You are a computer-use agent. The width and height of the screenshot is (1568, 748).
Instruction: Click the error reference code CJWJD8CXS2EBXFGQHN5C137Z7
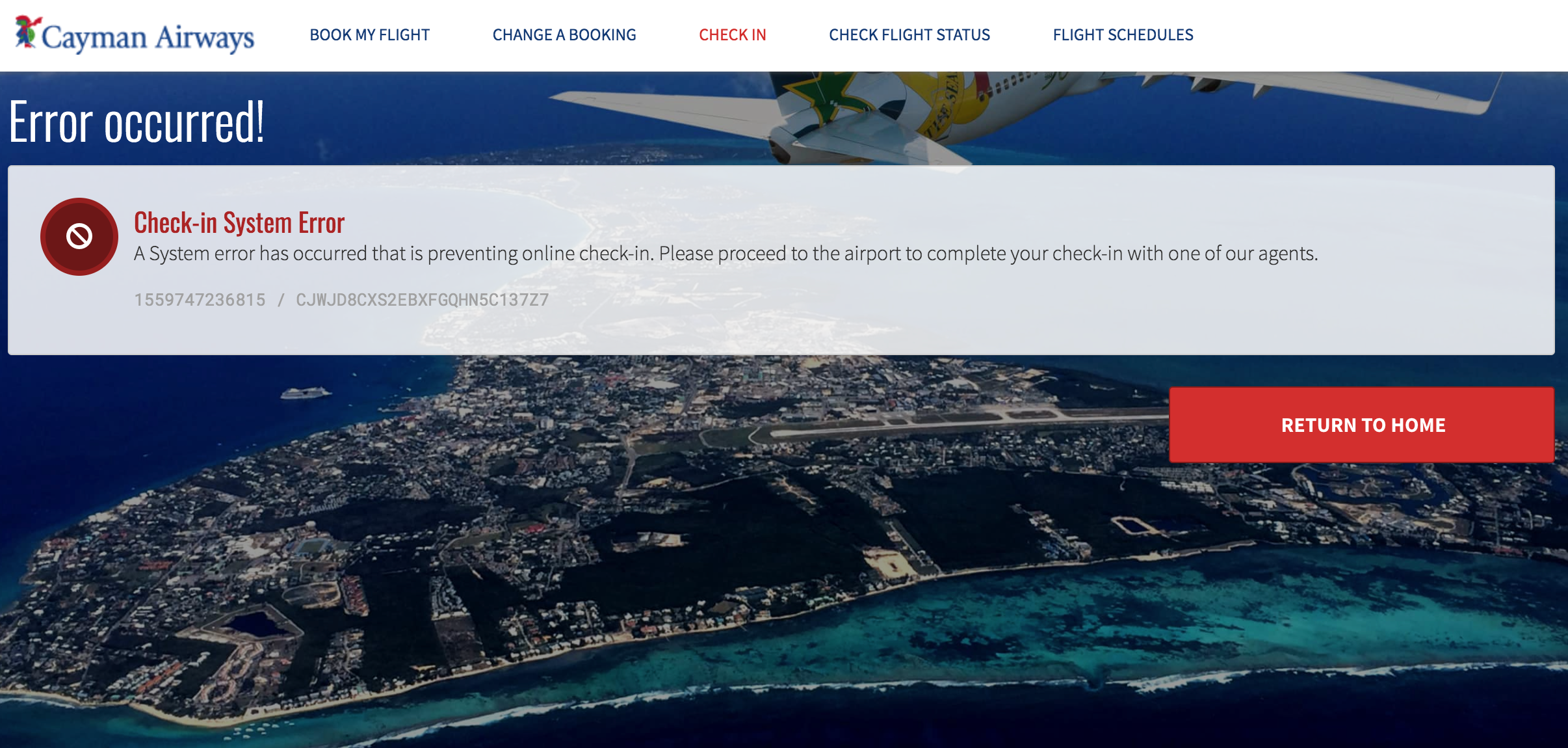coord(423,300)
